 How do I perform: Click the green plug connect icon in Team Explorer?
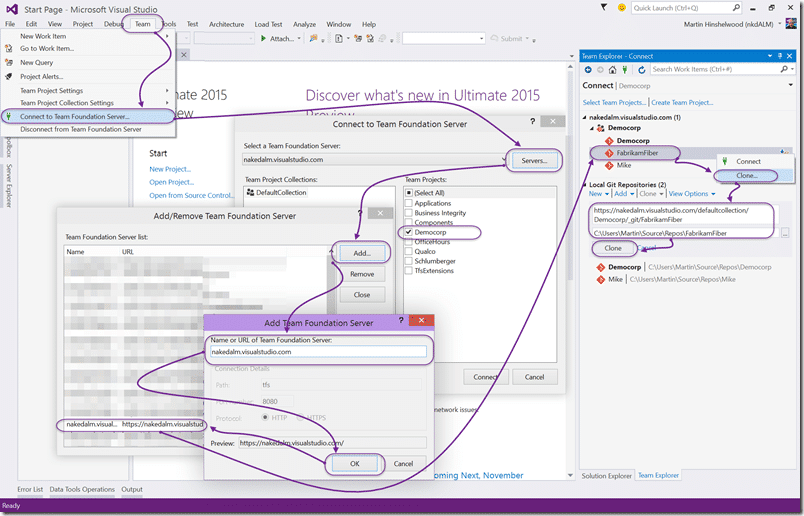pyautogui.click(x=625, y=69)
